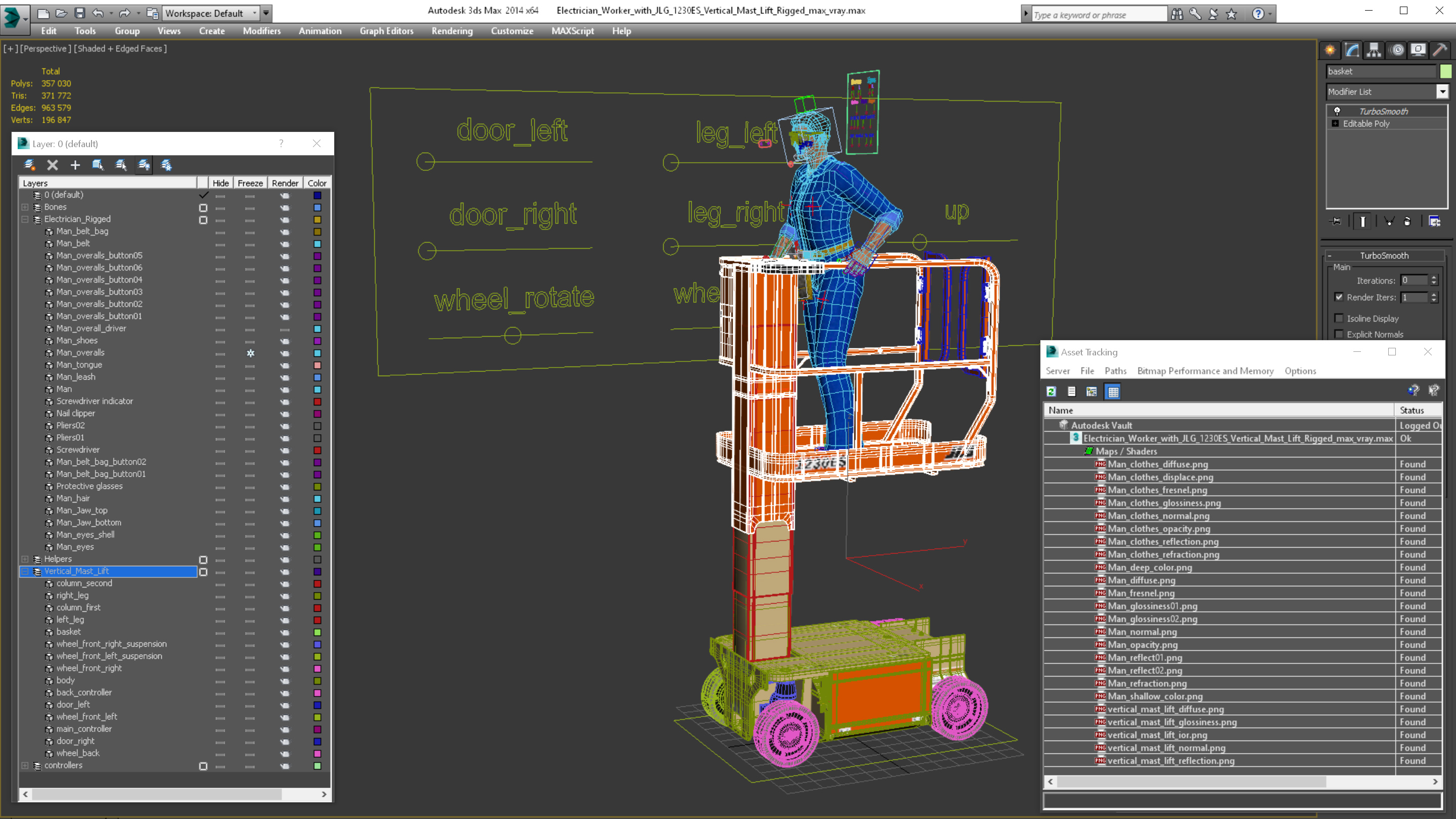Viewport: 1456px width, 819px height.
Task: Toggle TurboSmooth modifier lightbulb
Action: 1337,111
